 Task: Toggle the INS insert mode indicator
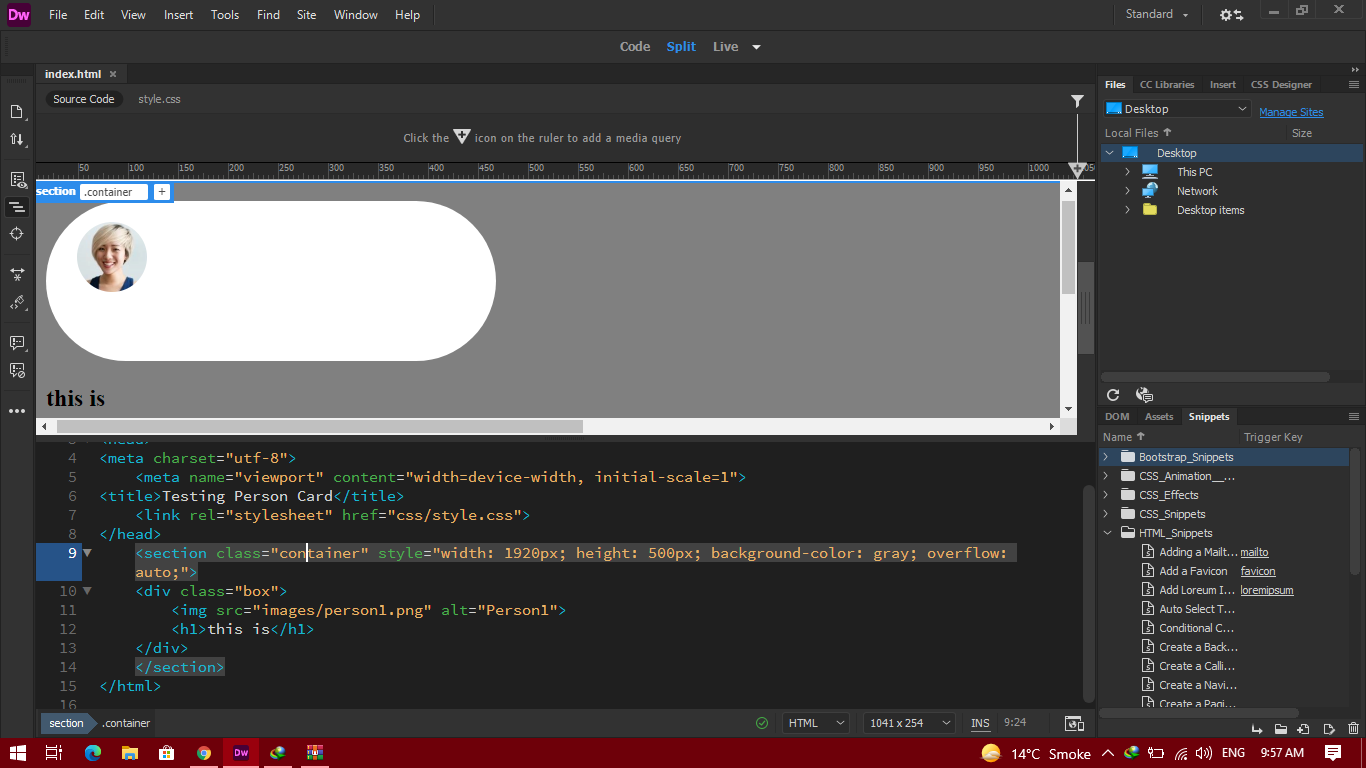(x=980, y=723)
